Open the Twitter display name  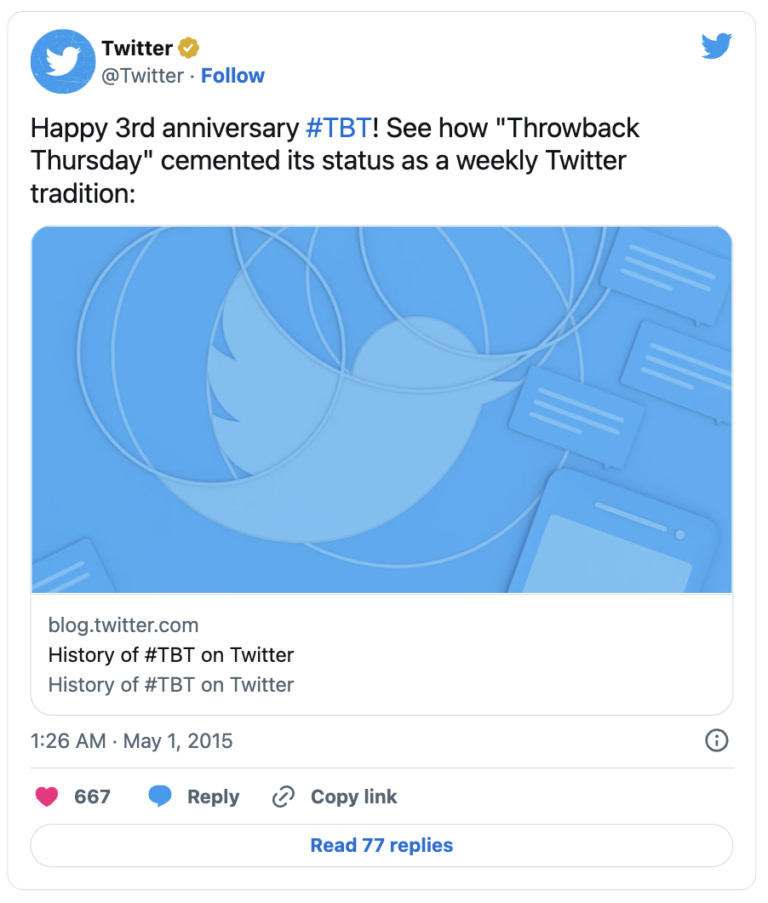[137, 48]
